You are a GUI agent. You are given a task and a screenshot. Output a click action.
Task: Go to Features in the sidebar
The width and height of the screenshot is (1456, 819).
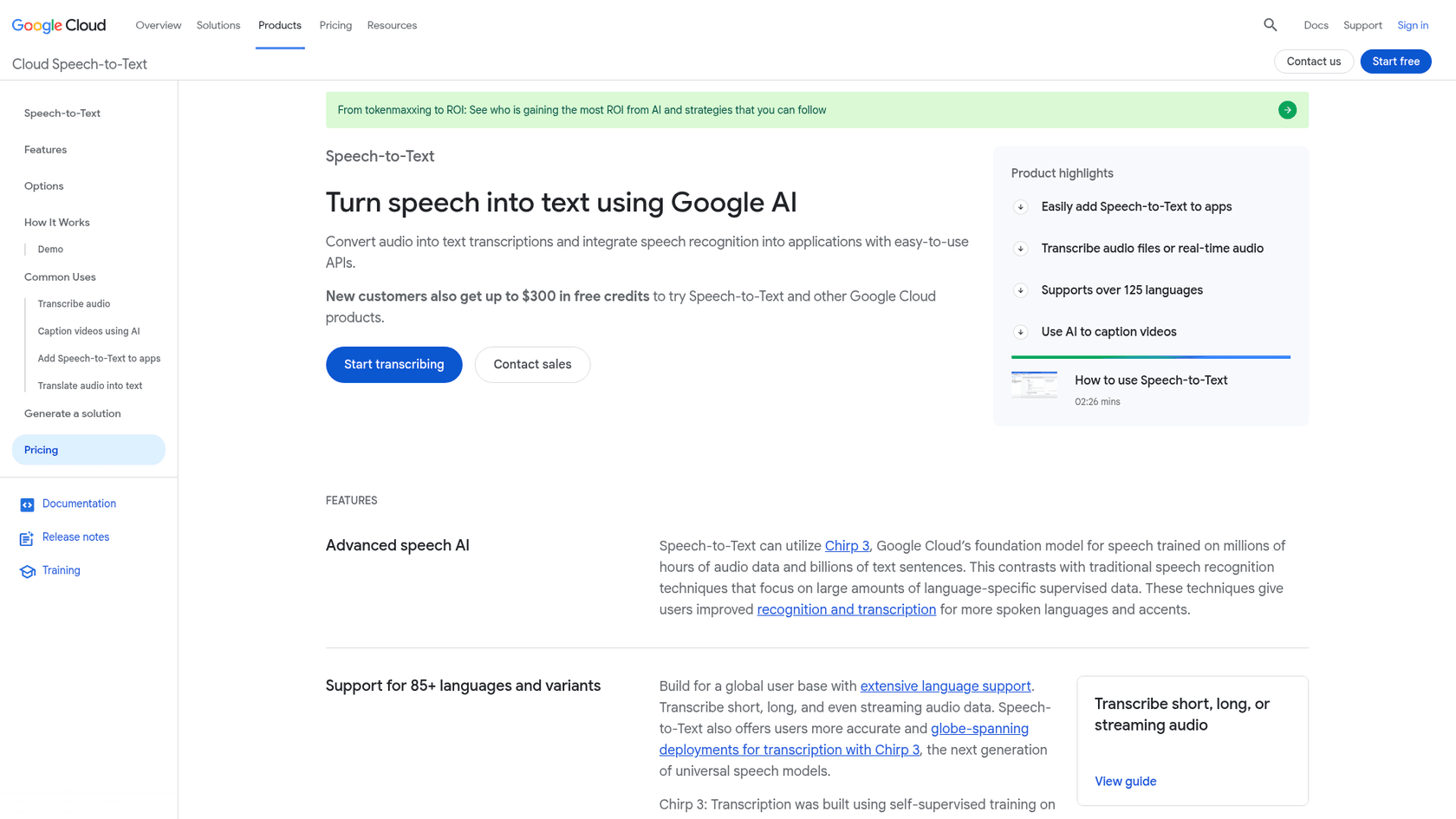tap(45, 150)
